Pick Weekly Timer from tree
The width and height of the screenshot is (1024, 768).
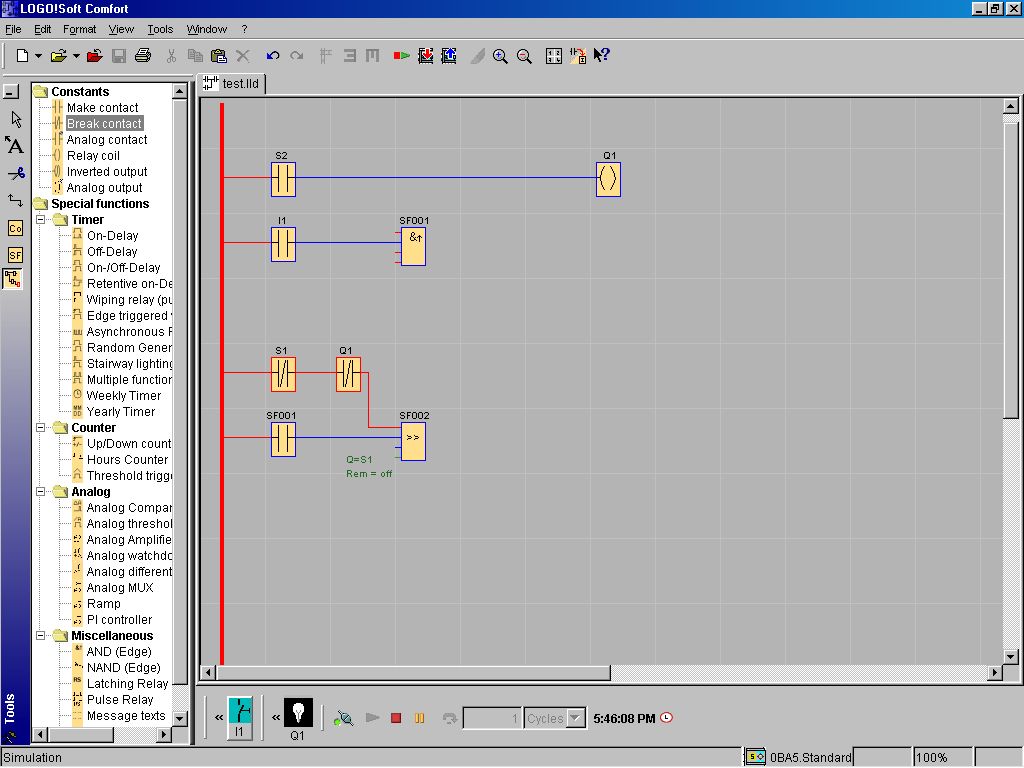pos(123,396)
